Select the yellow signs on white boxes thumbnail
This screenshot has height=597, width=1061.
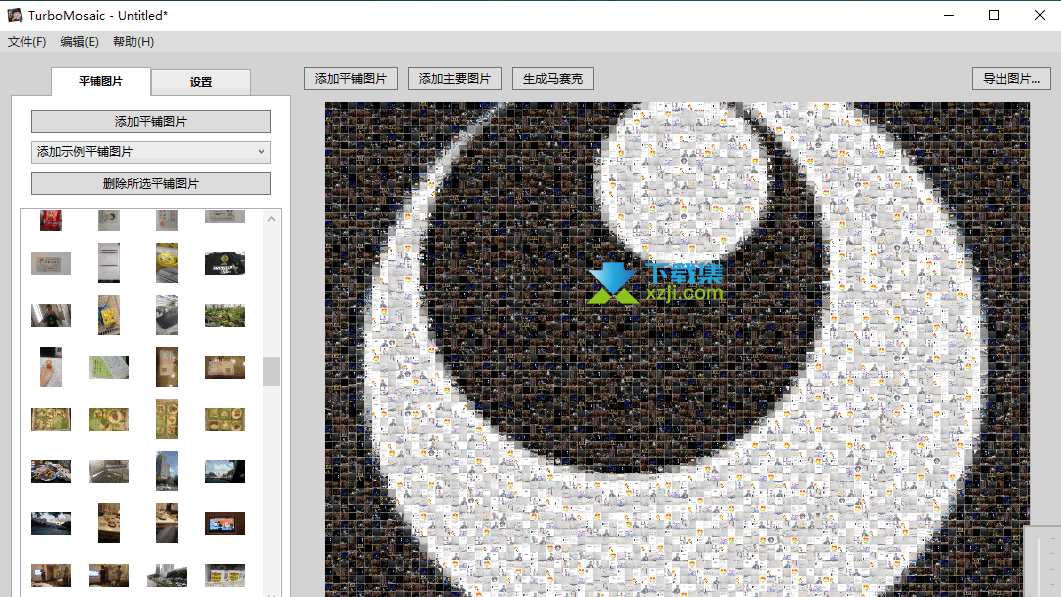click(x=225, y=575)
